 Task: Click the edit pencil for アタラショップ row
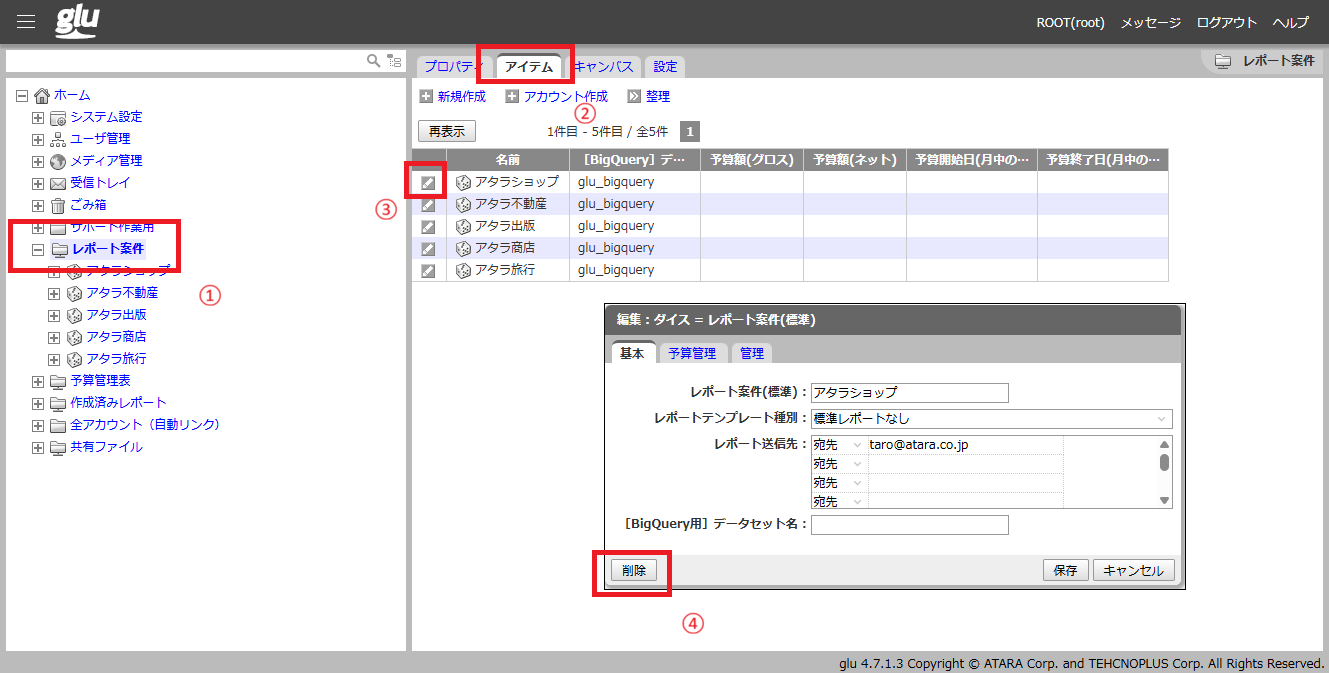(428, 182)
